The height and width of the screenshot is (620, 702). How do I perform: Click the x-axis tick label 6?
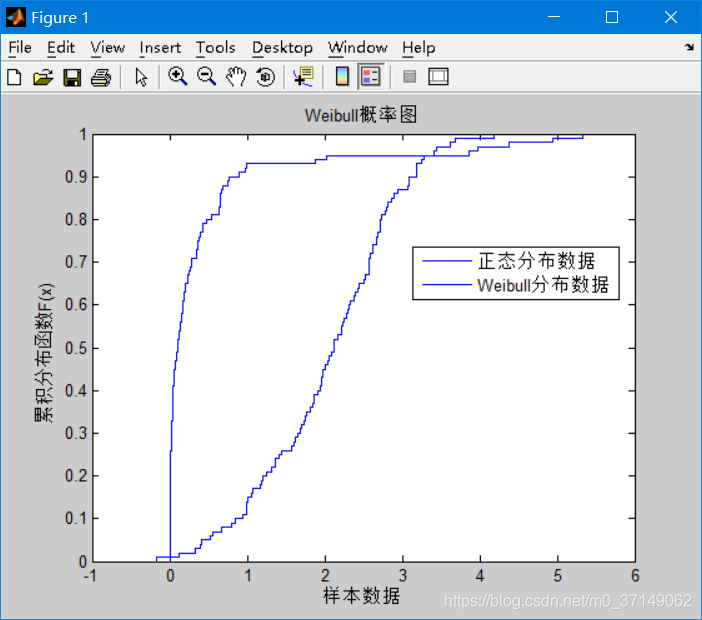point(635,575)
